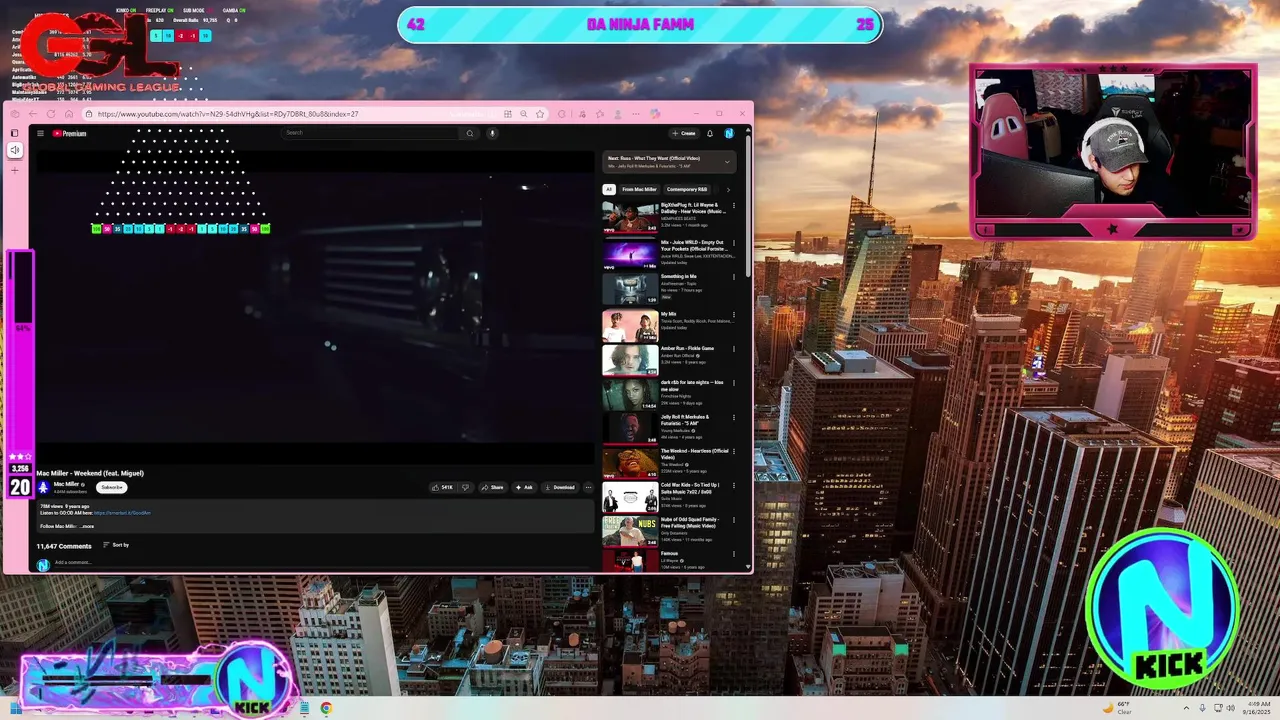
Task: Open options for Amber Run Fickle Game video
Action: pos(734,349)
